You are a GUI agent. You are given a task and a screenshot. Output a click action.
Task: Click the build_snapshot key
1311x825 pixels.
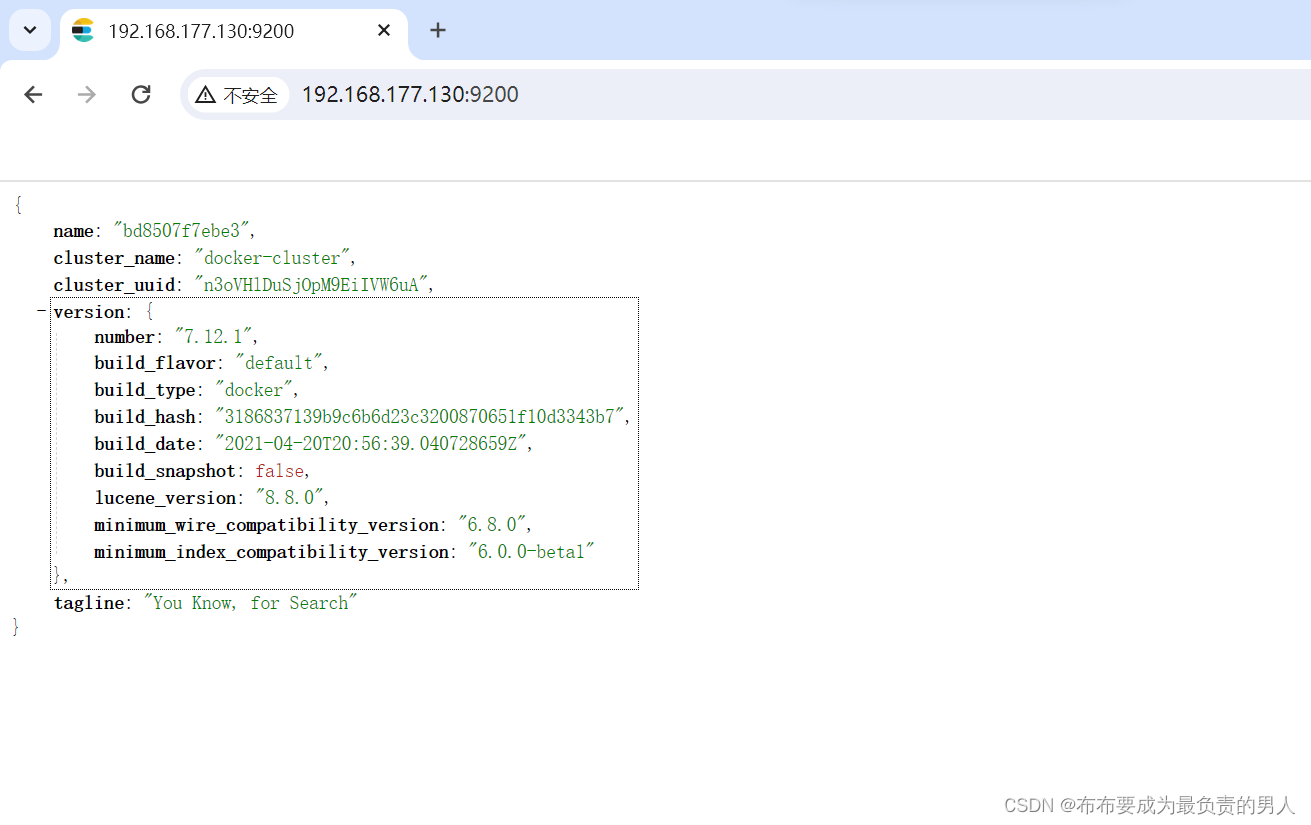[165, 471]
